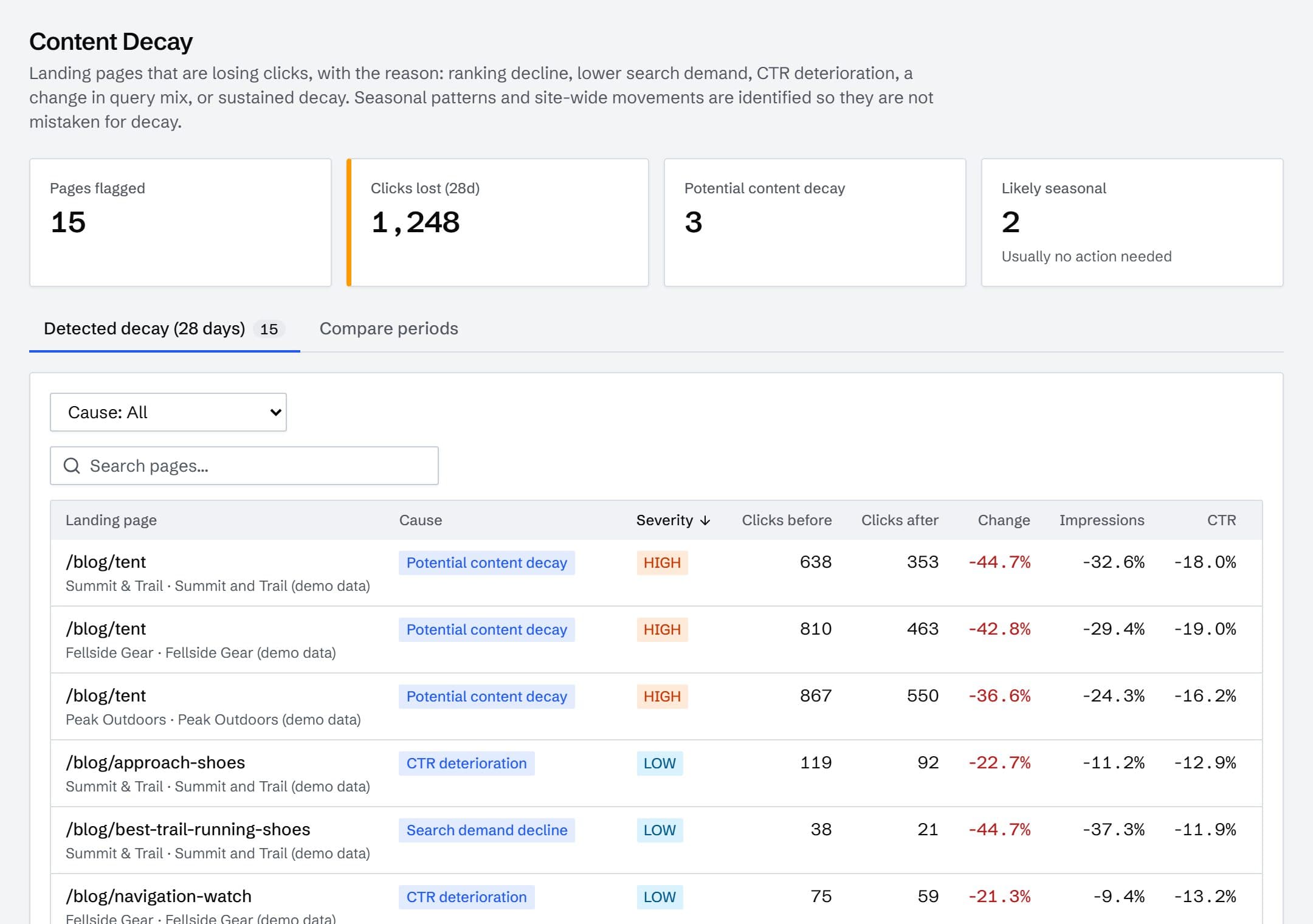Open /blog/tent for Summit & Trail
This screenshot has height=924, width=1313.
pos(106,562)
